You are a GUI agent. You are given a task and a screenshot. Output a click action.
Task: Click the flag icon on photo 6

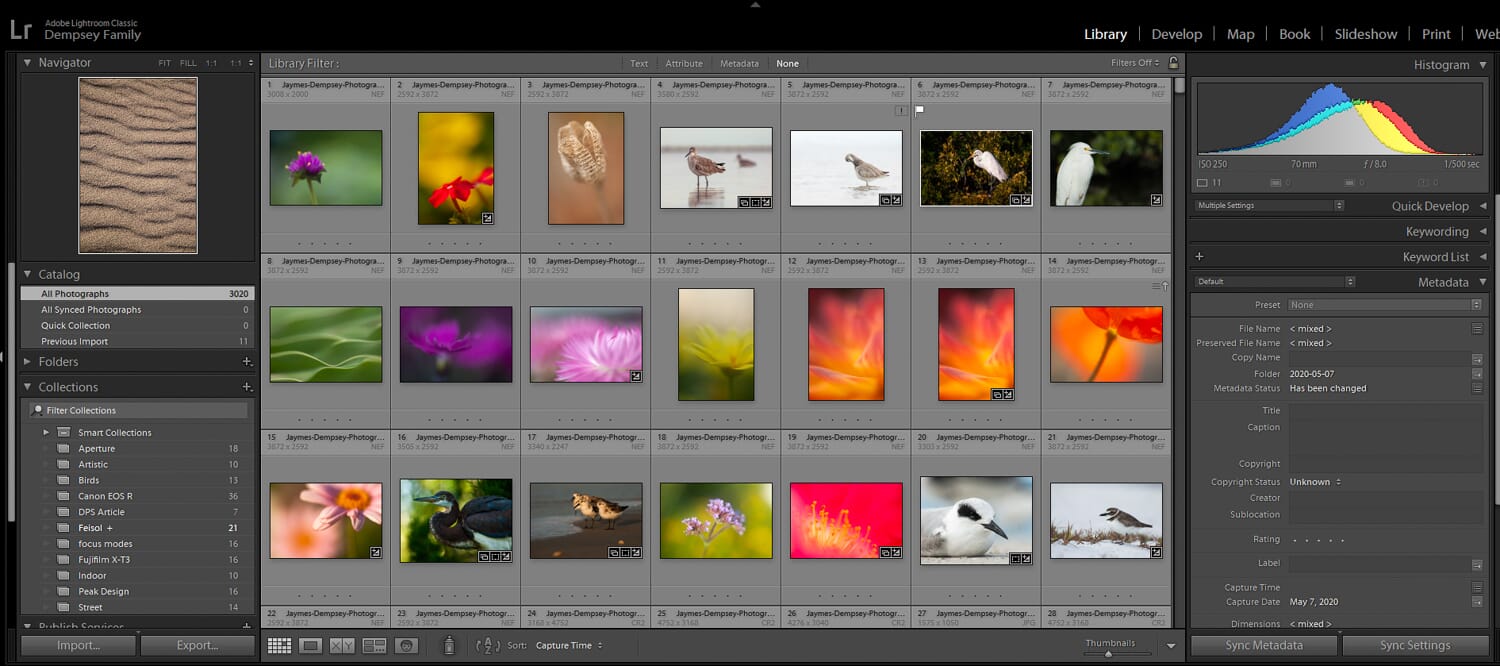point(919,111)
